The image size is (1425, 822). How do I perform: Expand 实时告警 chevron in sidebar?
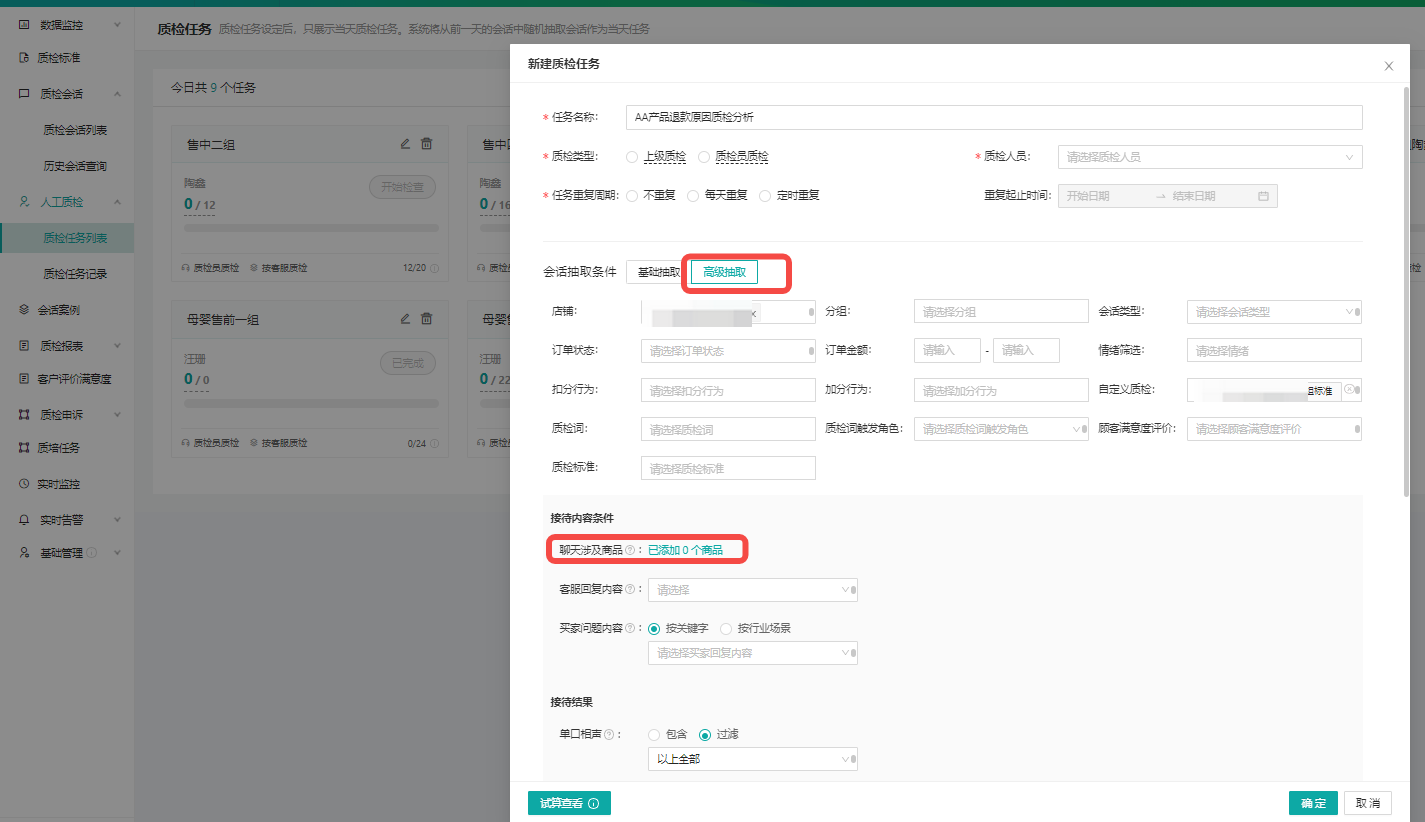(x=117, y=520)
